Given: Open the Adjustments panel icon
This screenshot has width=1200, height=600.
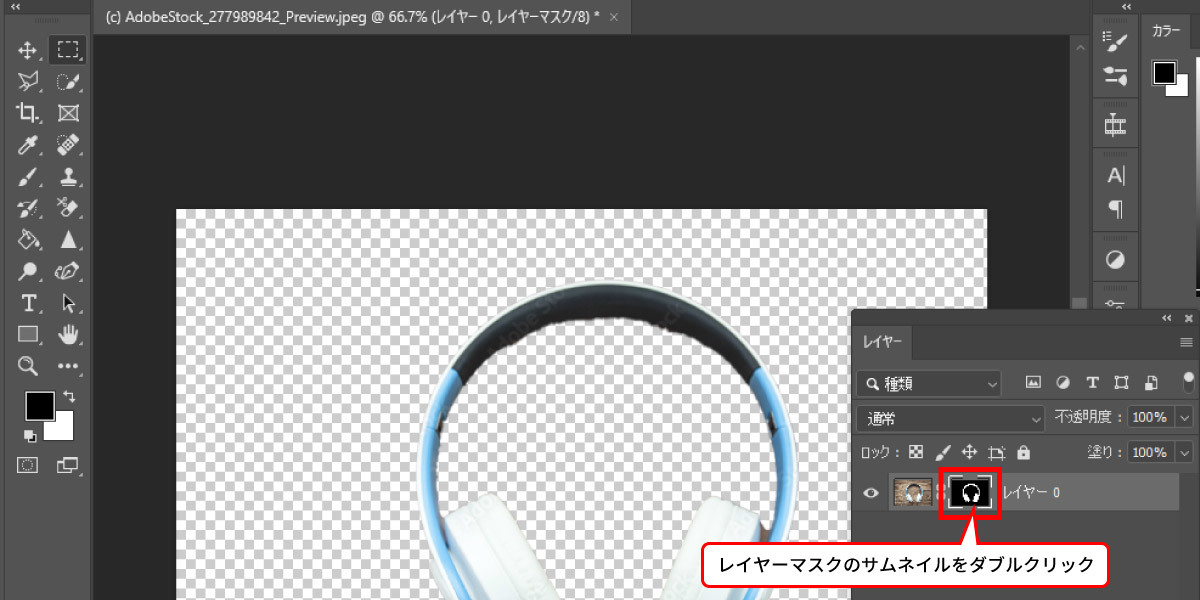Looking at the screenshot, I should click(x=1115, y=260).
